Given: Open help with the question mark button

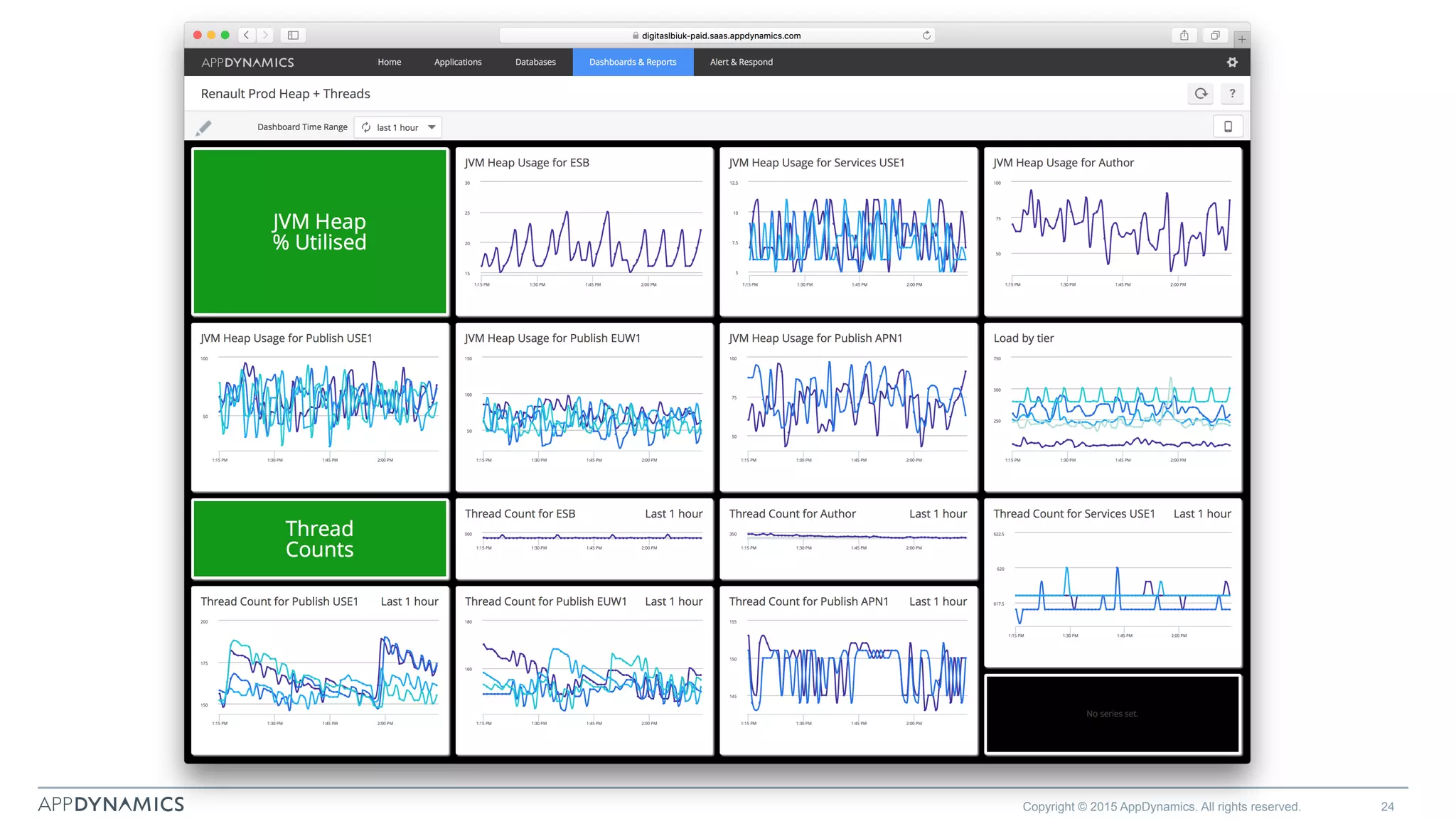Looking at the screenshot, I should point(1232,93).
